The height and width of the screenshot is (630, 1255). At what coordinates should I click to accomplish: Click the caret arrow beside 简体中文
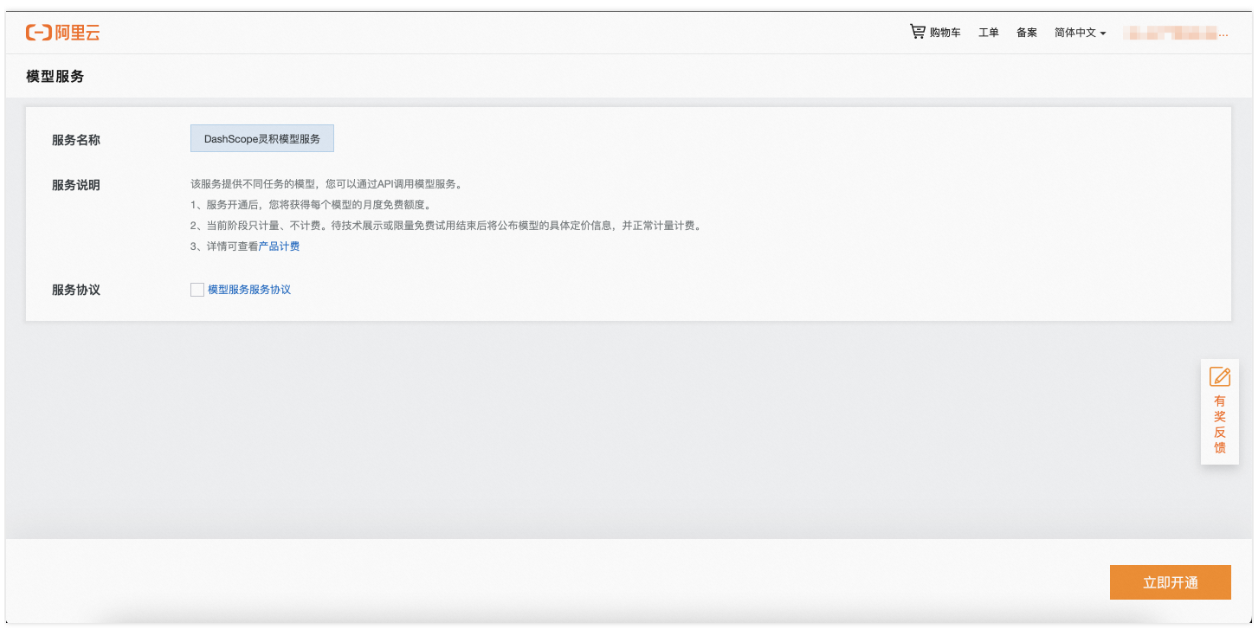[x=1105, y=32]
